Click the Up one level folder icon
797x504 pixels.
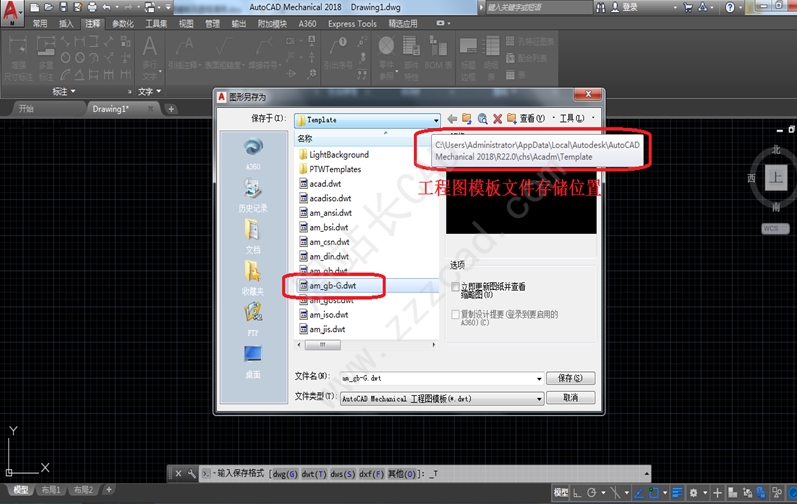[467, 119]
